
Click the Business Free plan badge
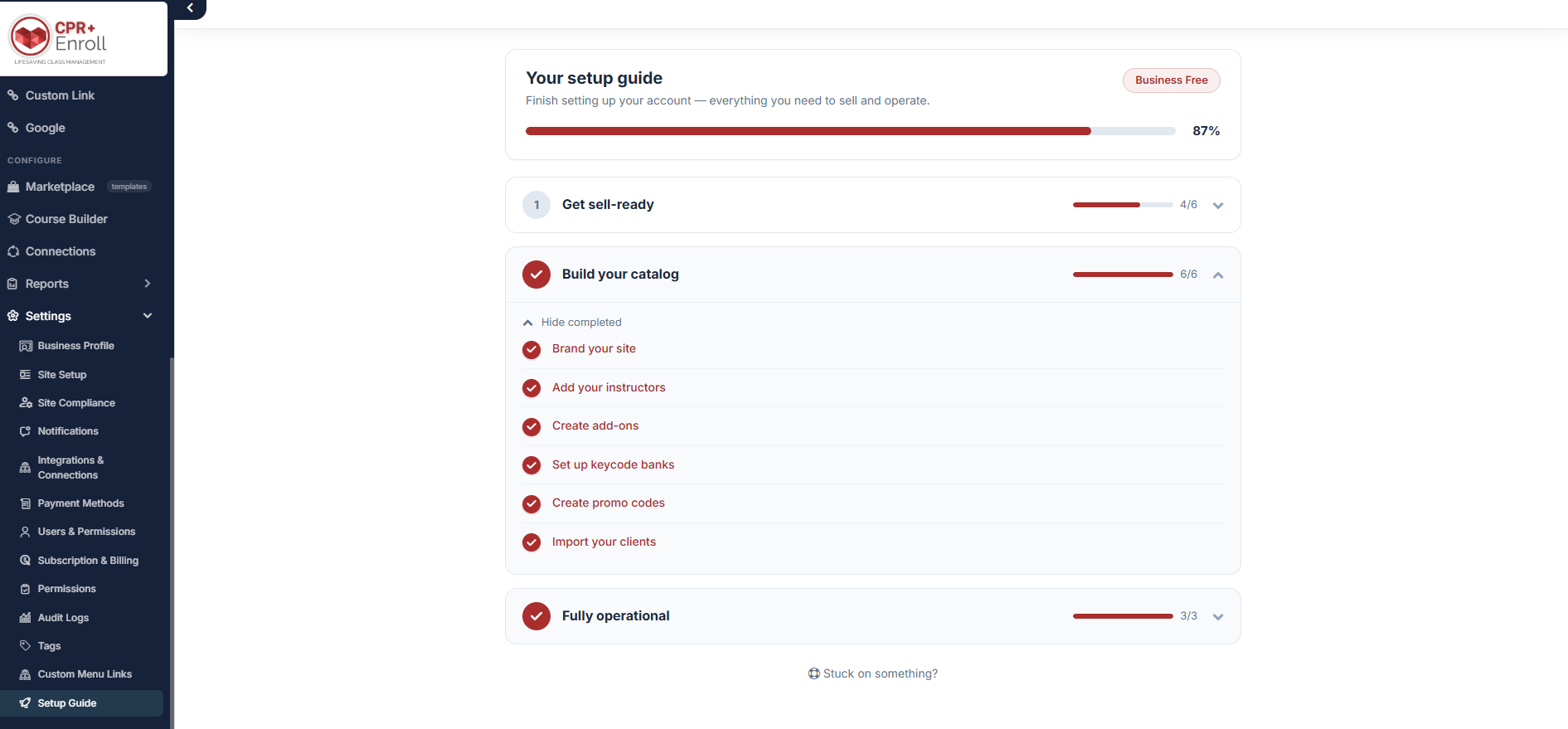pyautogui.click(x=1171, y=80)
